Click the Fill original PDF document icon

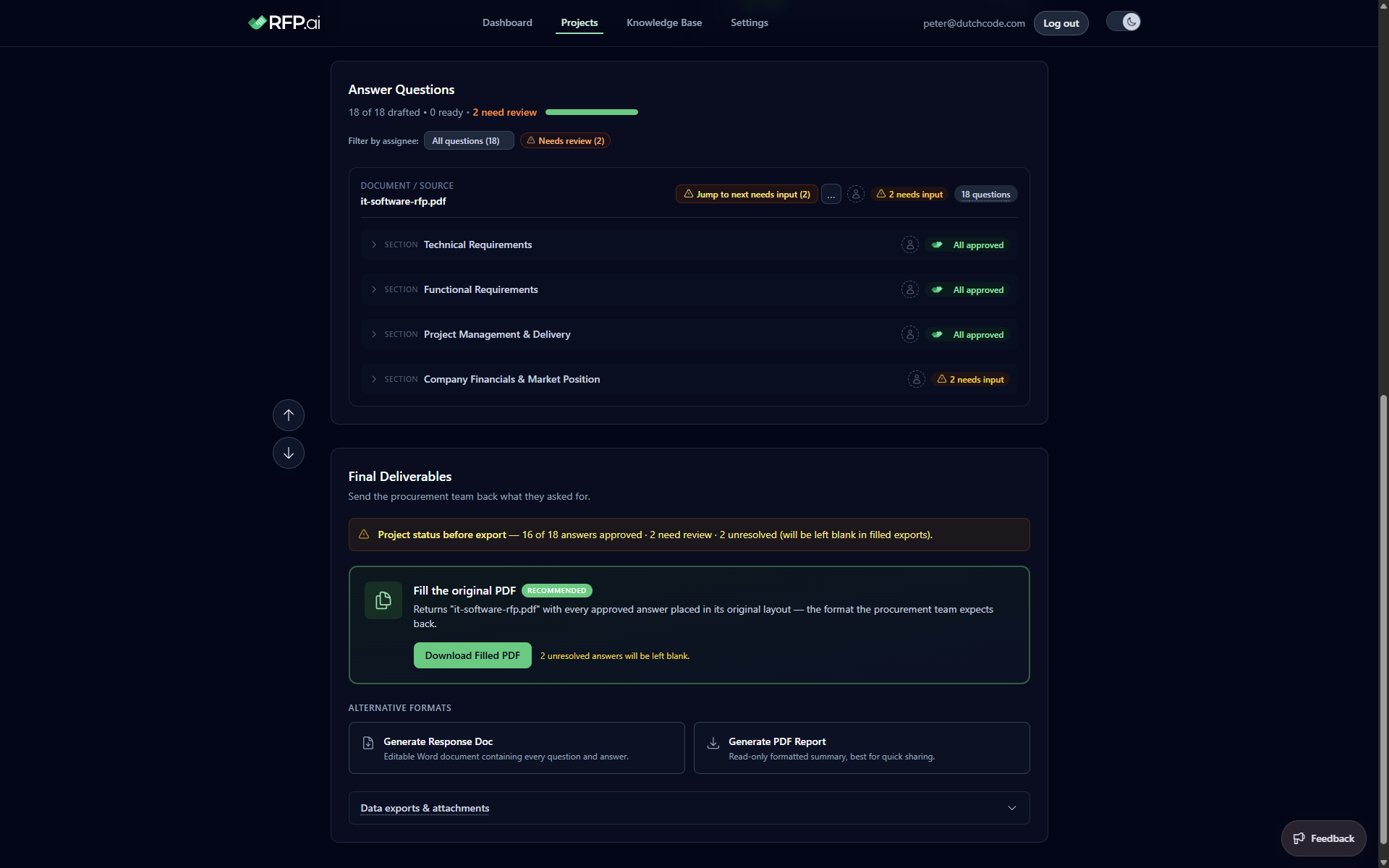pos(383,600)
